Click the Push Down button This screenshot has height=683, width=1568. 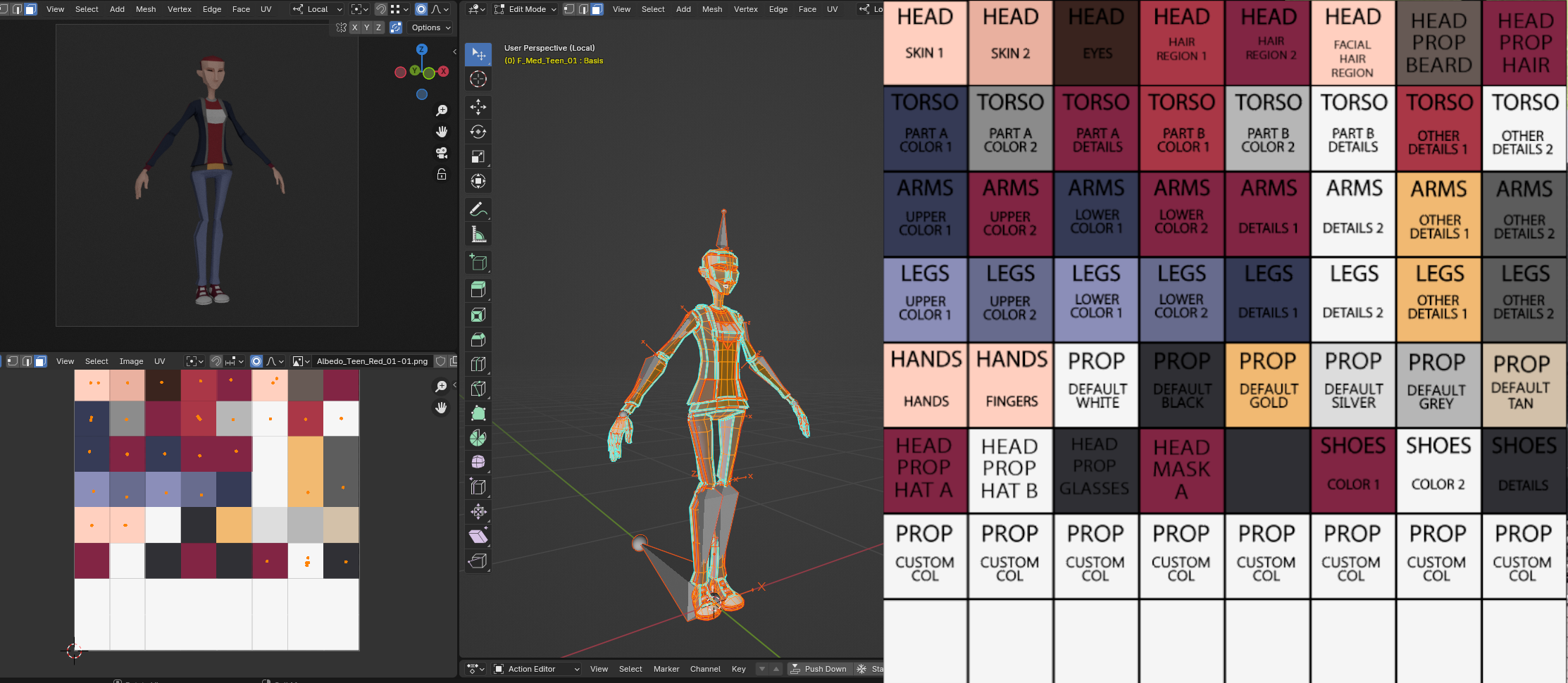point(818,669)
